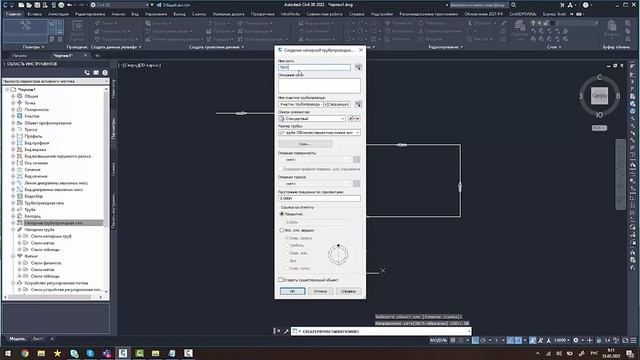Click the command line customize wrench icon

coord(286,331)
